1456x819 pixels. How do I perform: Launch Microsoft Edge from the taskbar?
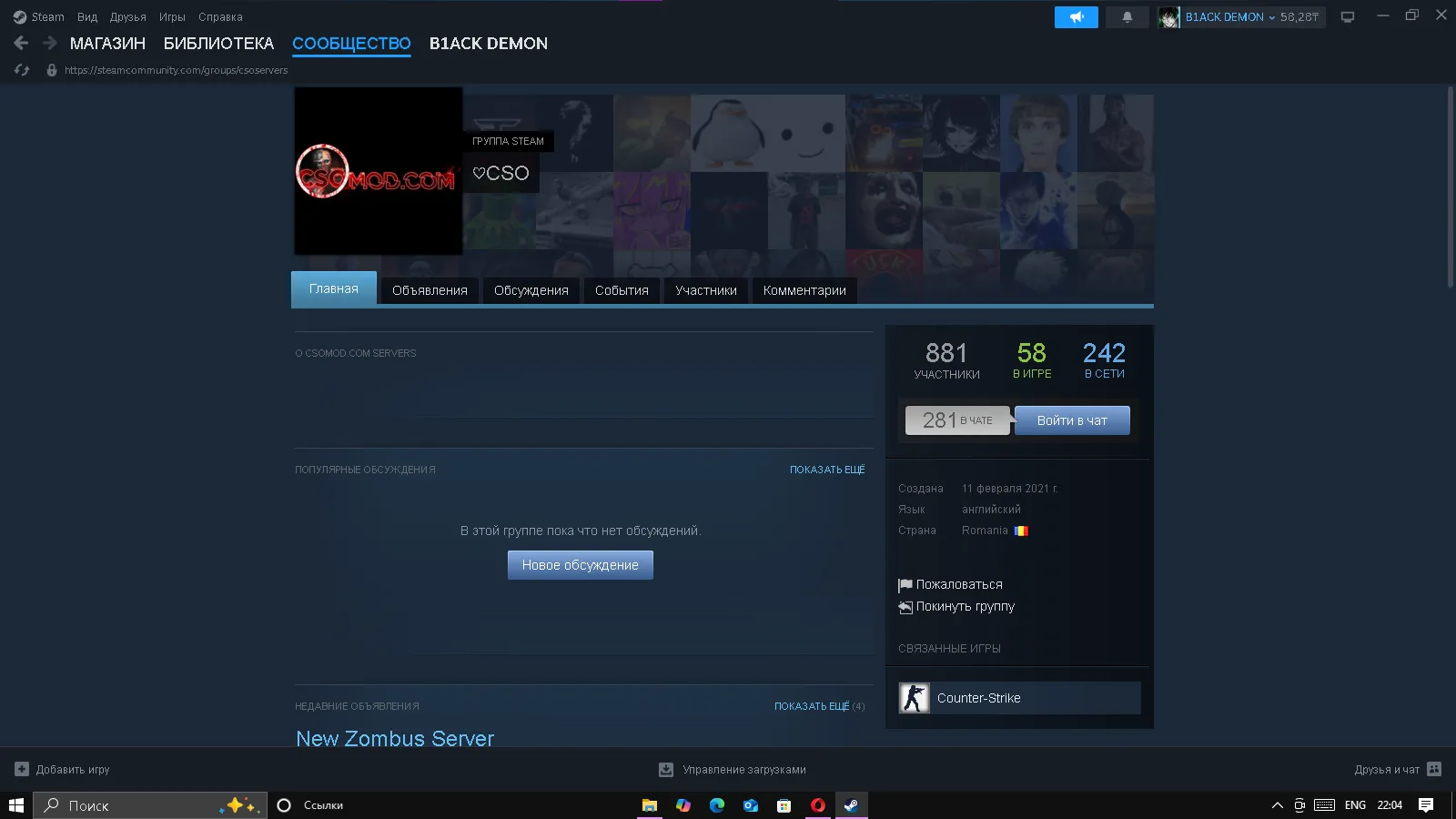click(x=717, y=805)
